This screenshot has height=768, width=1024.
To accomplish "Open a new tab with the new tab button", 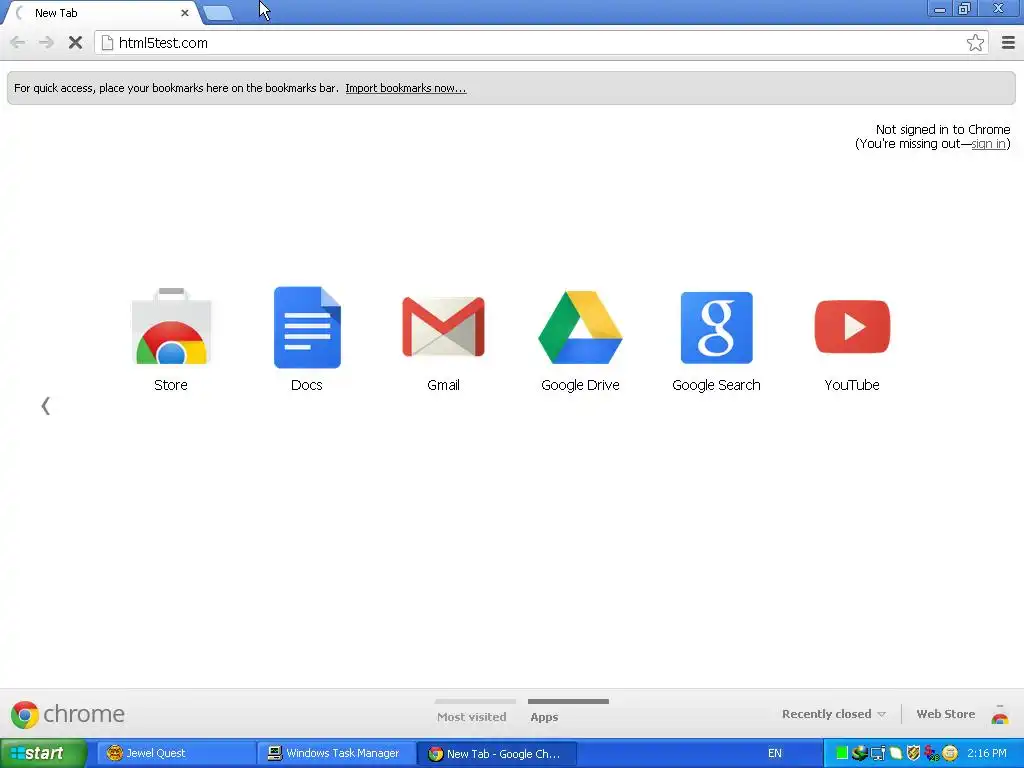I will pos(218,13).
